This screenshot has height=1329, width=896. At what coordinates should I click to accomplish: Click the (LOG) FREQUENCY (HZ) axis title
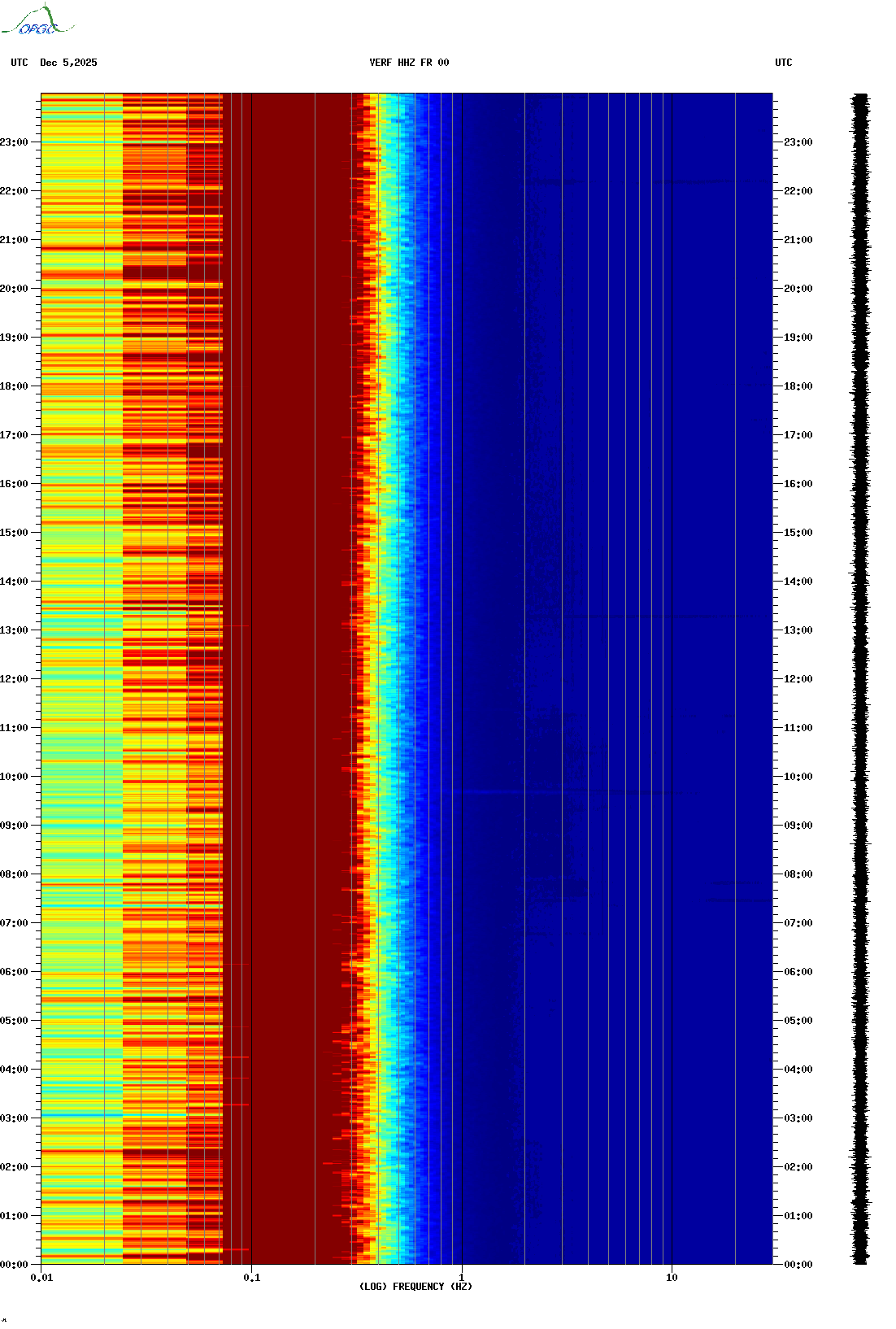(415, 1287)
